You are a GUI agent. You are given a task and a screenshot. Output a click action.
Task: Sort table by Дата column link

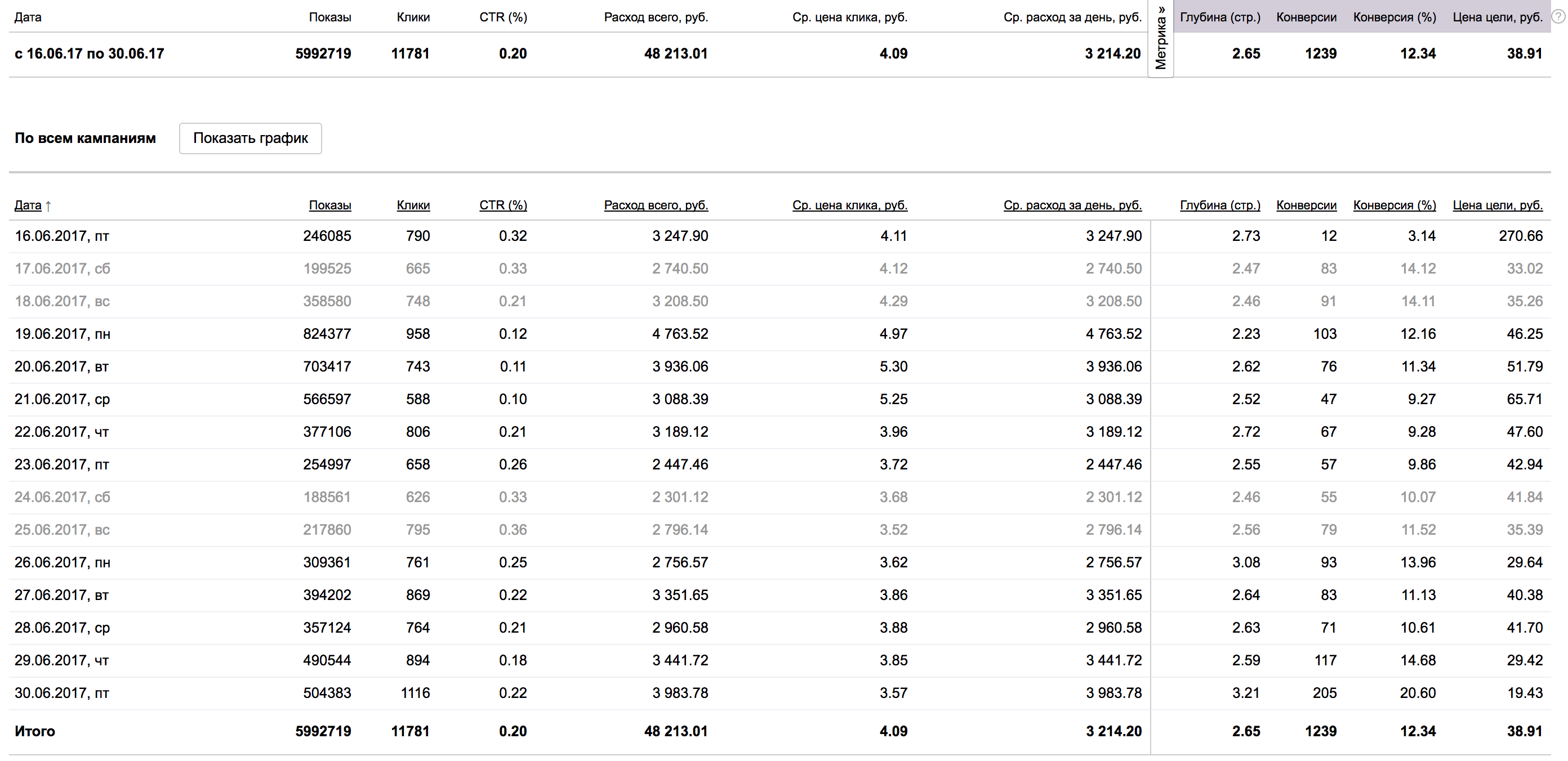click(x=28, y=205)
